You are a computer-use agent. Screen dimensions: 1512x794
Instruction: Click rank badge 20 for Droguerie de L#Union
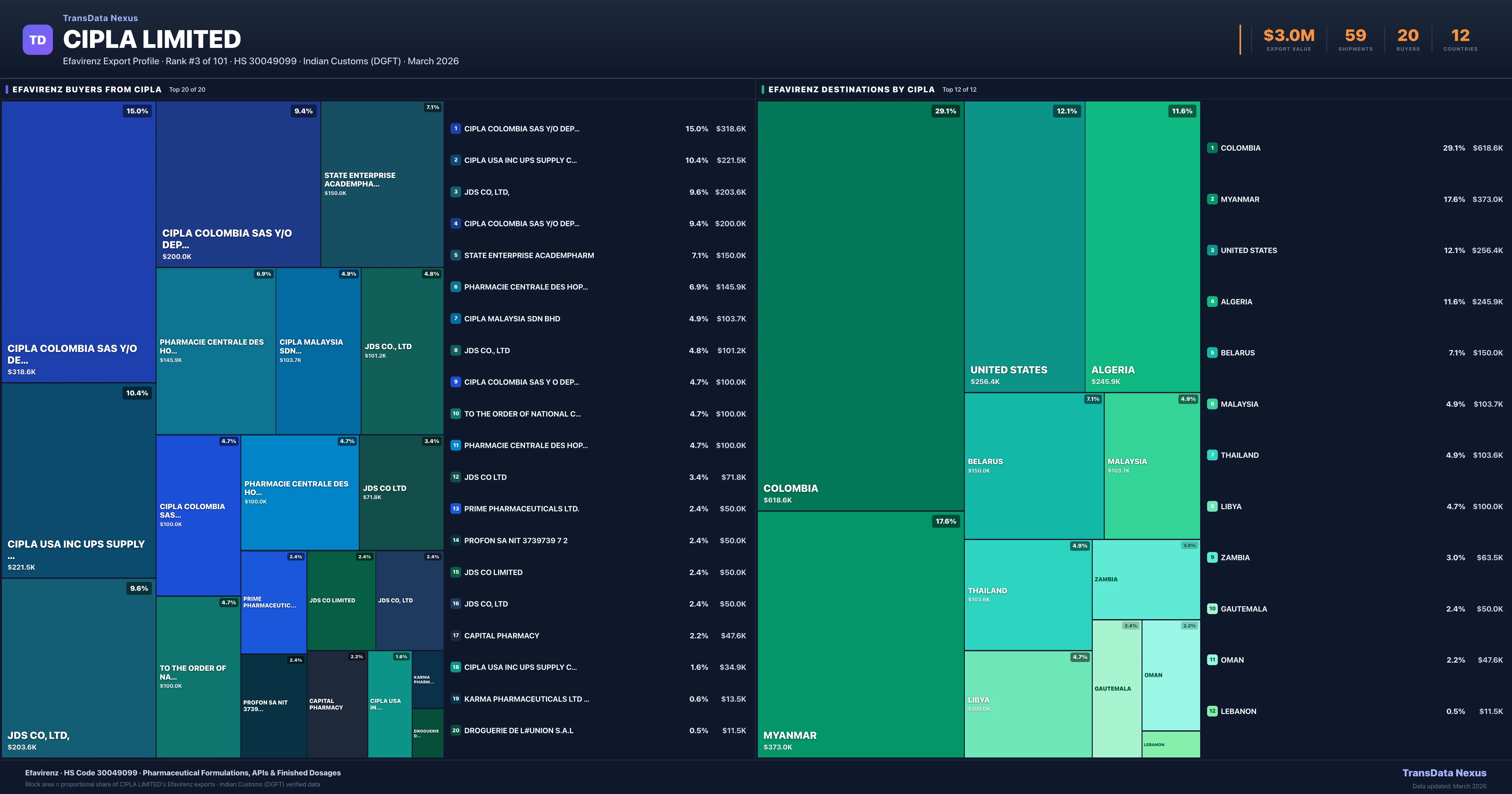pos(455,731)
